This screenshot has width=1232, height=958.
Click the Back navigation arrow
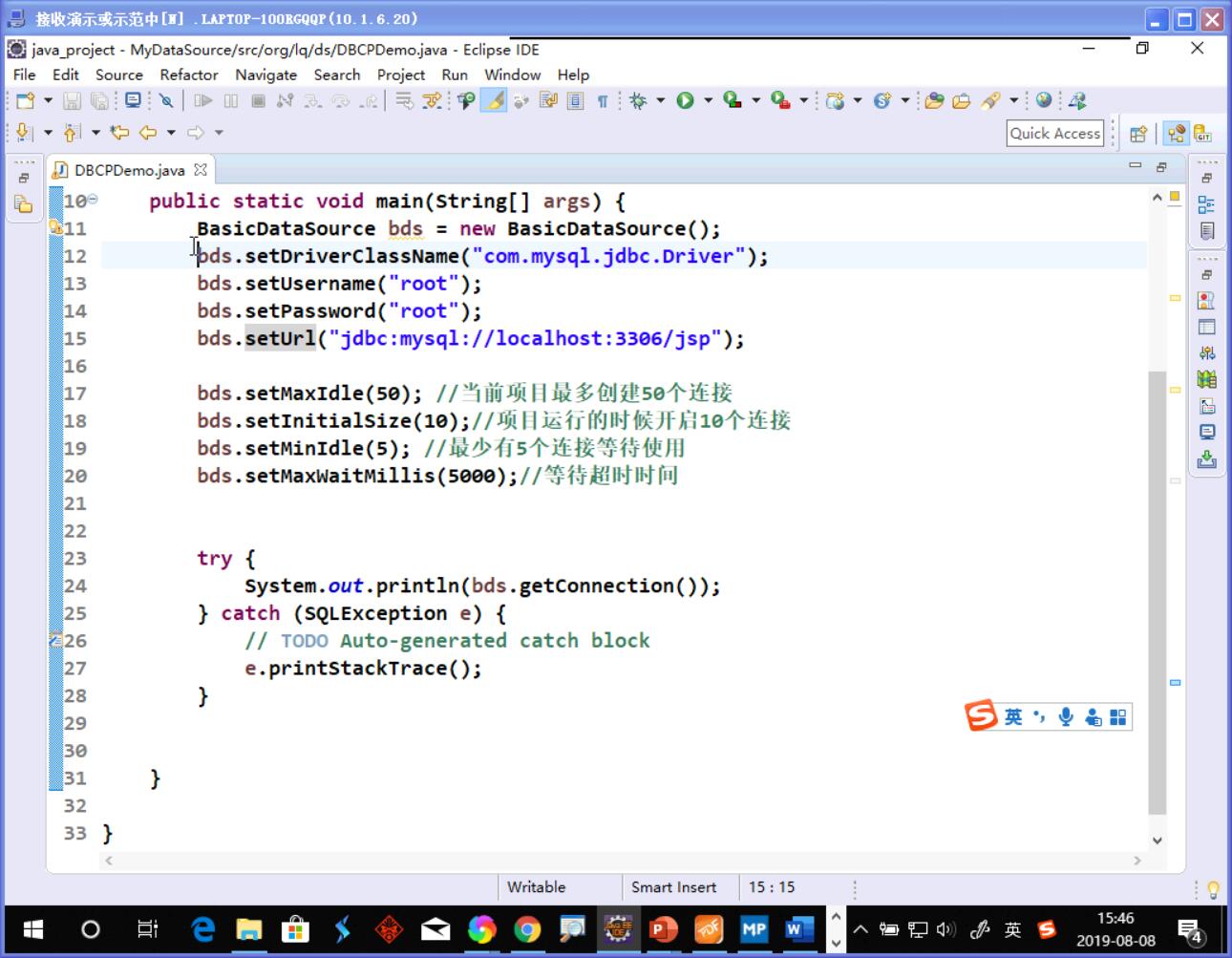coord(148,132)
